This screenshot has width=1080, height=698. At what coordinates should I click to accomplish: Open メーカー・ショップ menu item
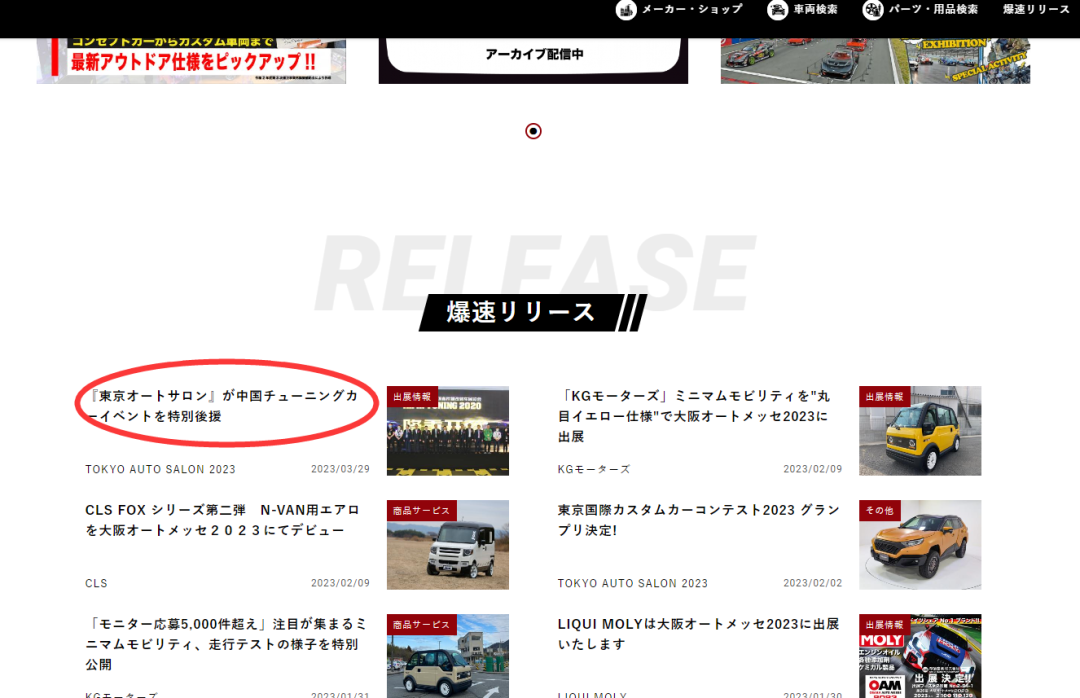692,10
